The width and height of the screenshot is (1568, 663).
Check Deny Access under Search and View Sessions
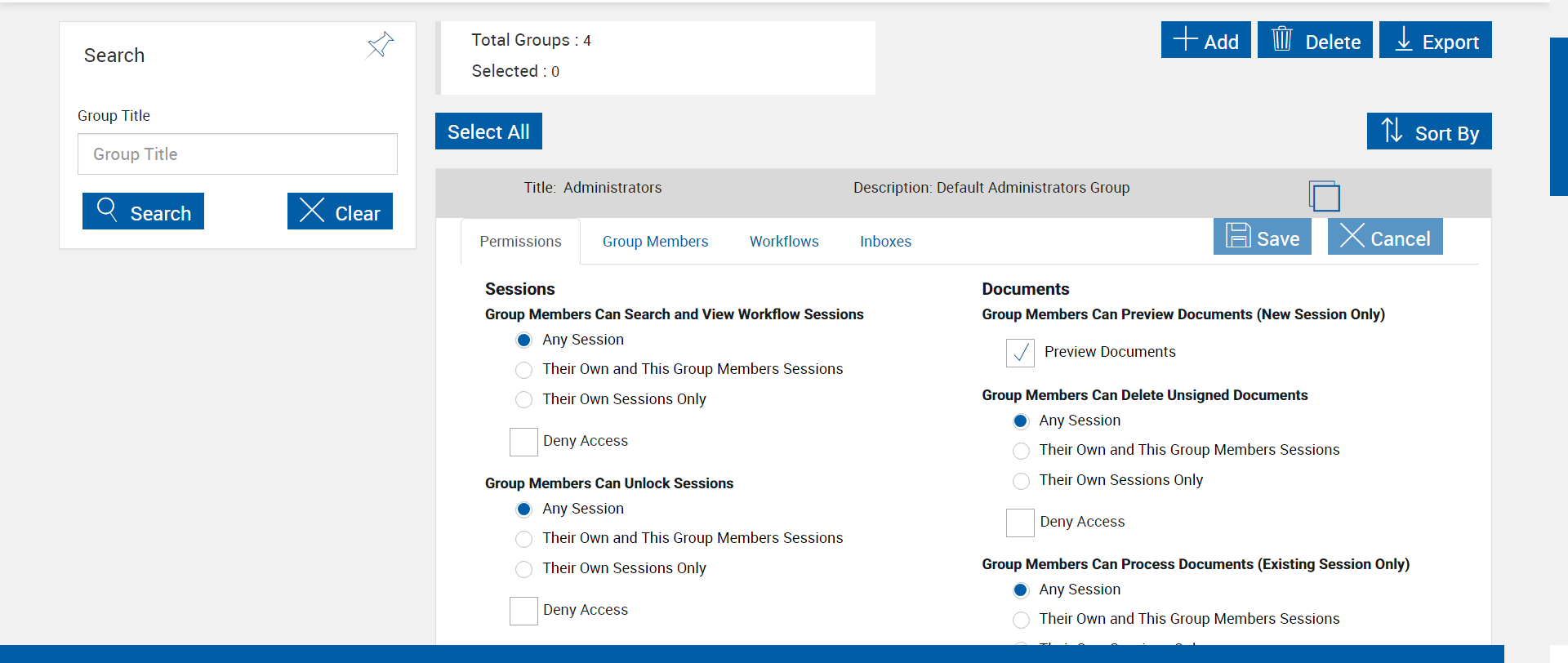click(523, 442)
